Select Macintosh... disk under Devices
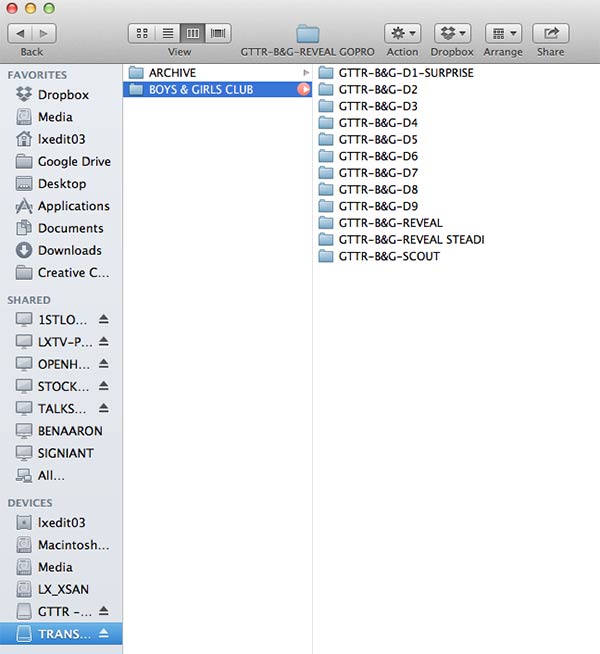The height and width of the screenshot is (654, 600). [x=61, y=545]
